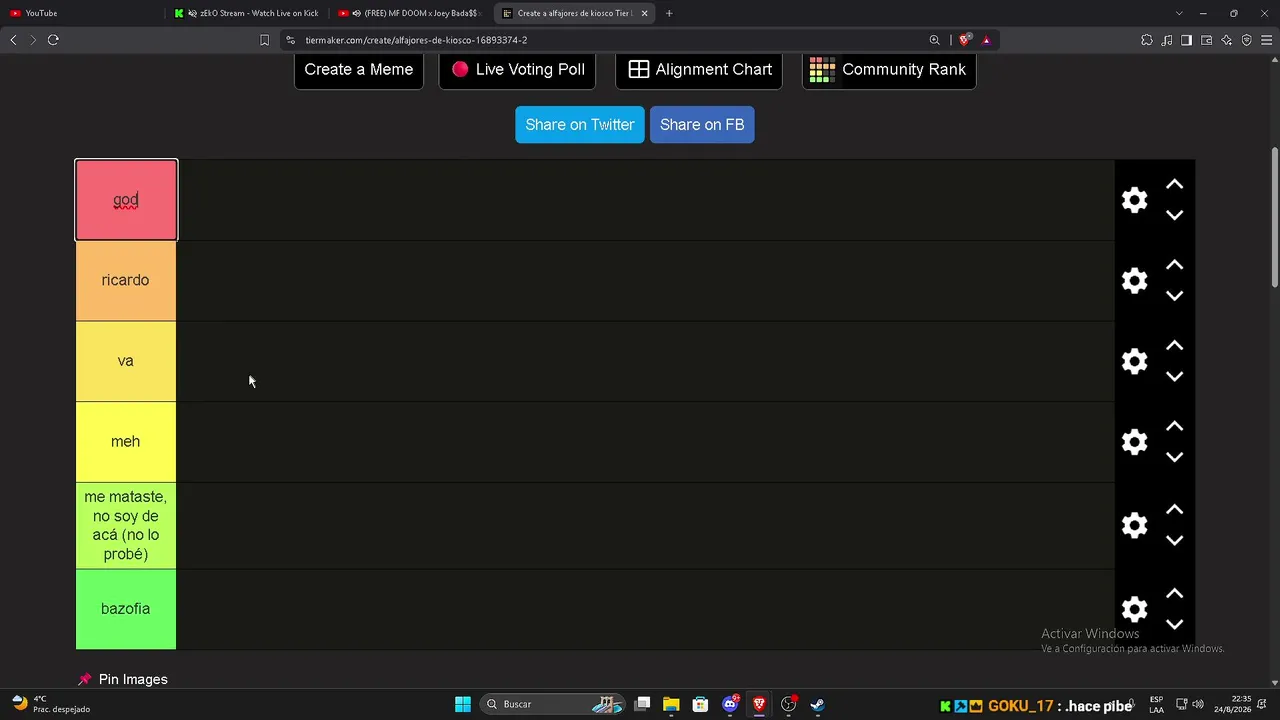Viewport: 1280px width, 720px height.
Task: Bookmark this page icon
Action: tap(264, 40)
